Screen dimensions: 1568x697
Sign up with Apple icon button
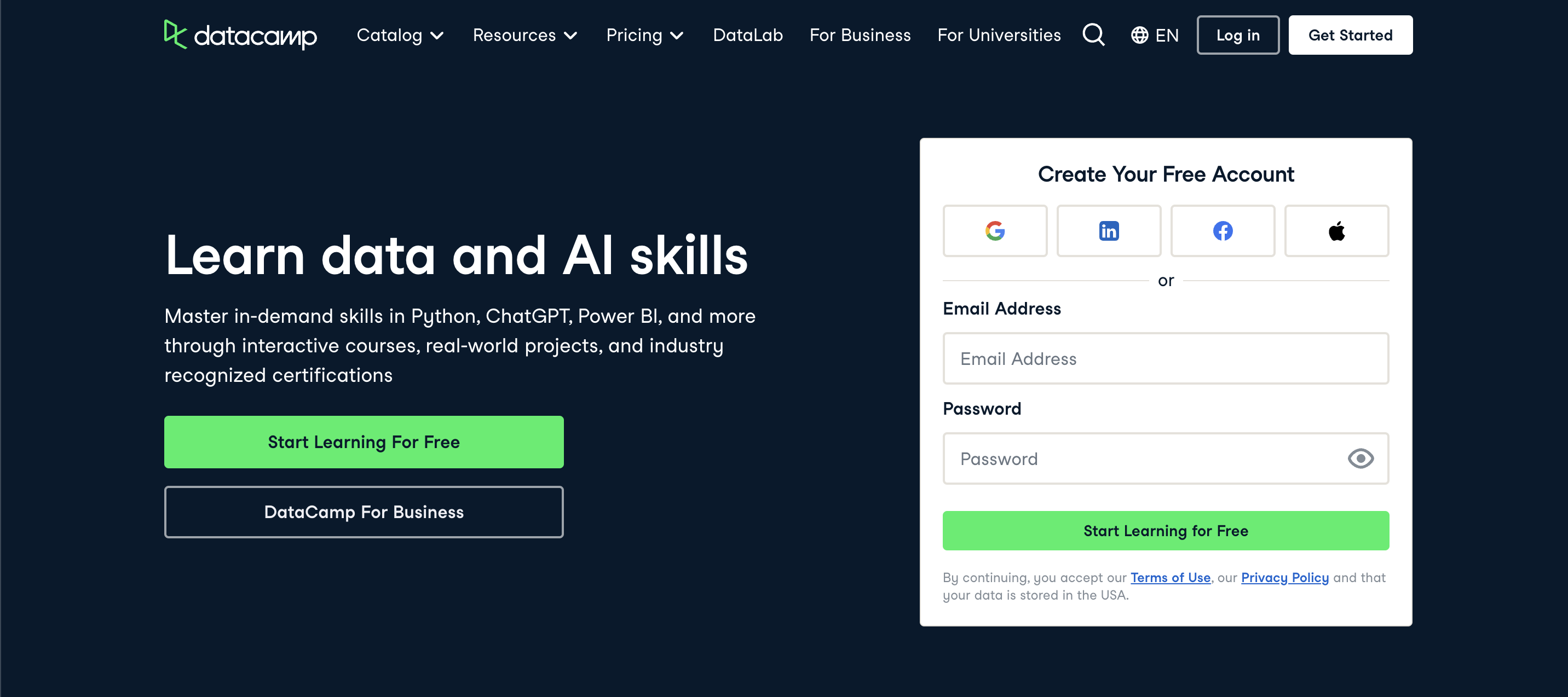point(1336,231)
